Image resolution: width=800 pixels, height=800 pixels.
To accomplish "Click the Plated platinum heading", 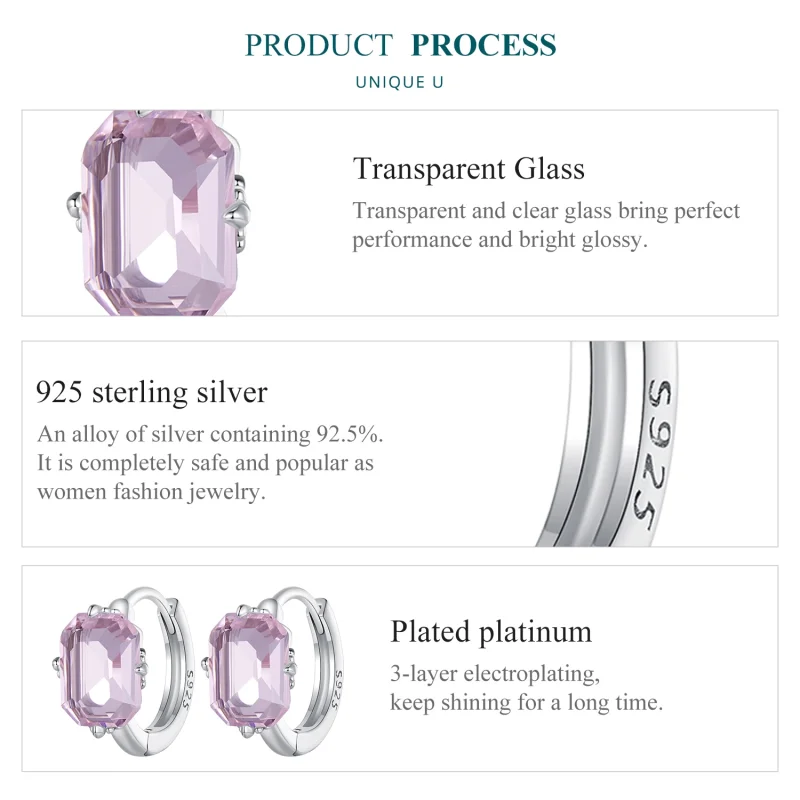I will tap(491, 631).
